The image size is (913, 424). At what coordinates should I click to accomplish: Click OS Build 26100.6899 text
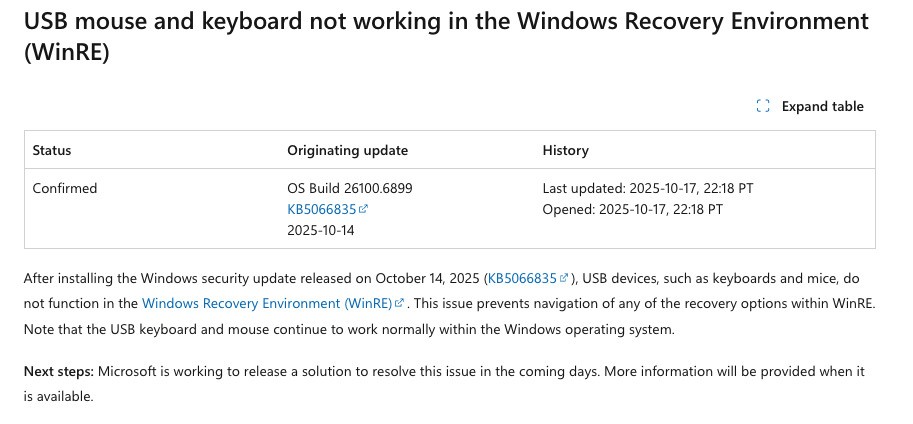click(349, 188)
